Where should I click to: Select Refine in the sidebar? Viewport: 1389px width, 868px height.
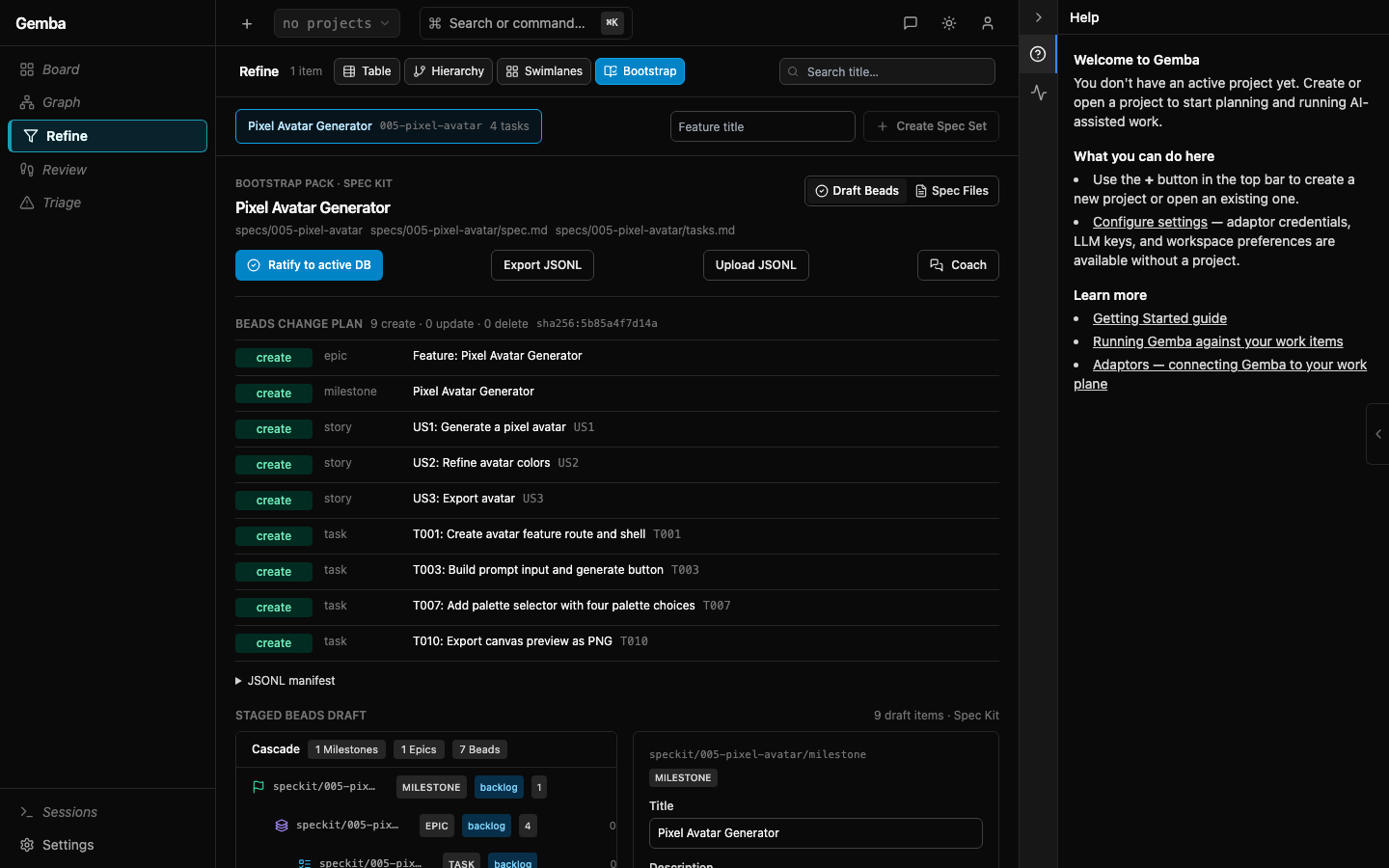[107, 136]
